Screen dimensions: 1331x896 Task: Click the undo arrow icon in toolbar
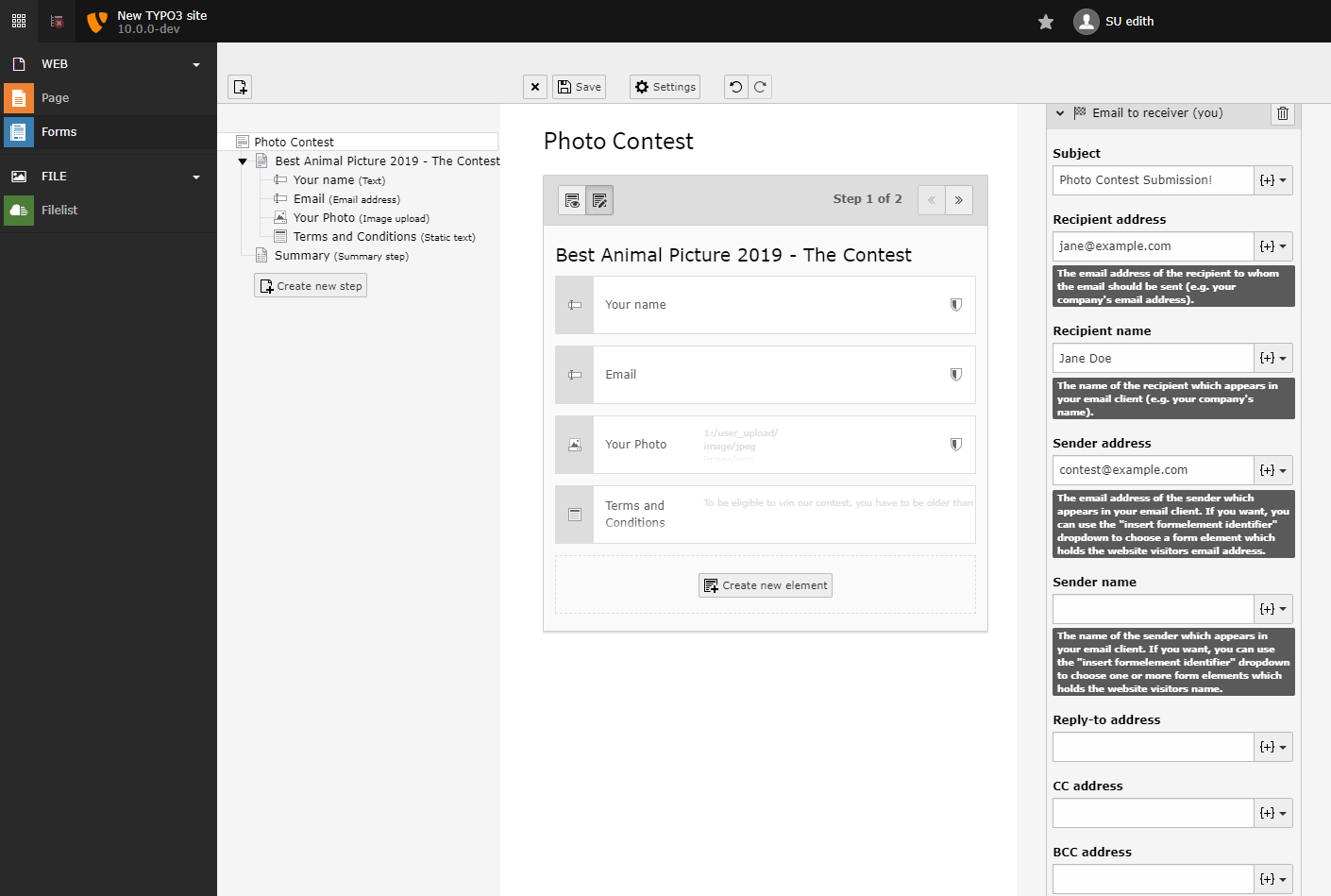point(736,87)
